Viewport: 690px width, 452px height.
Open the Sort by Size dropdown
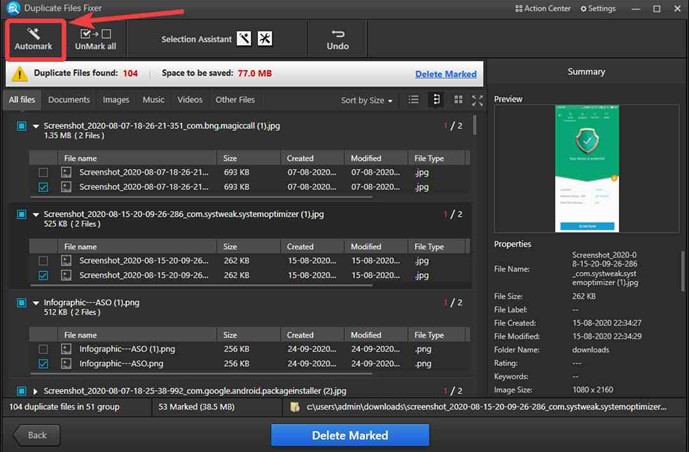coord(366,100)
